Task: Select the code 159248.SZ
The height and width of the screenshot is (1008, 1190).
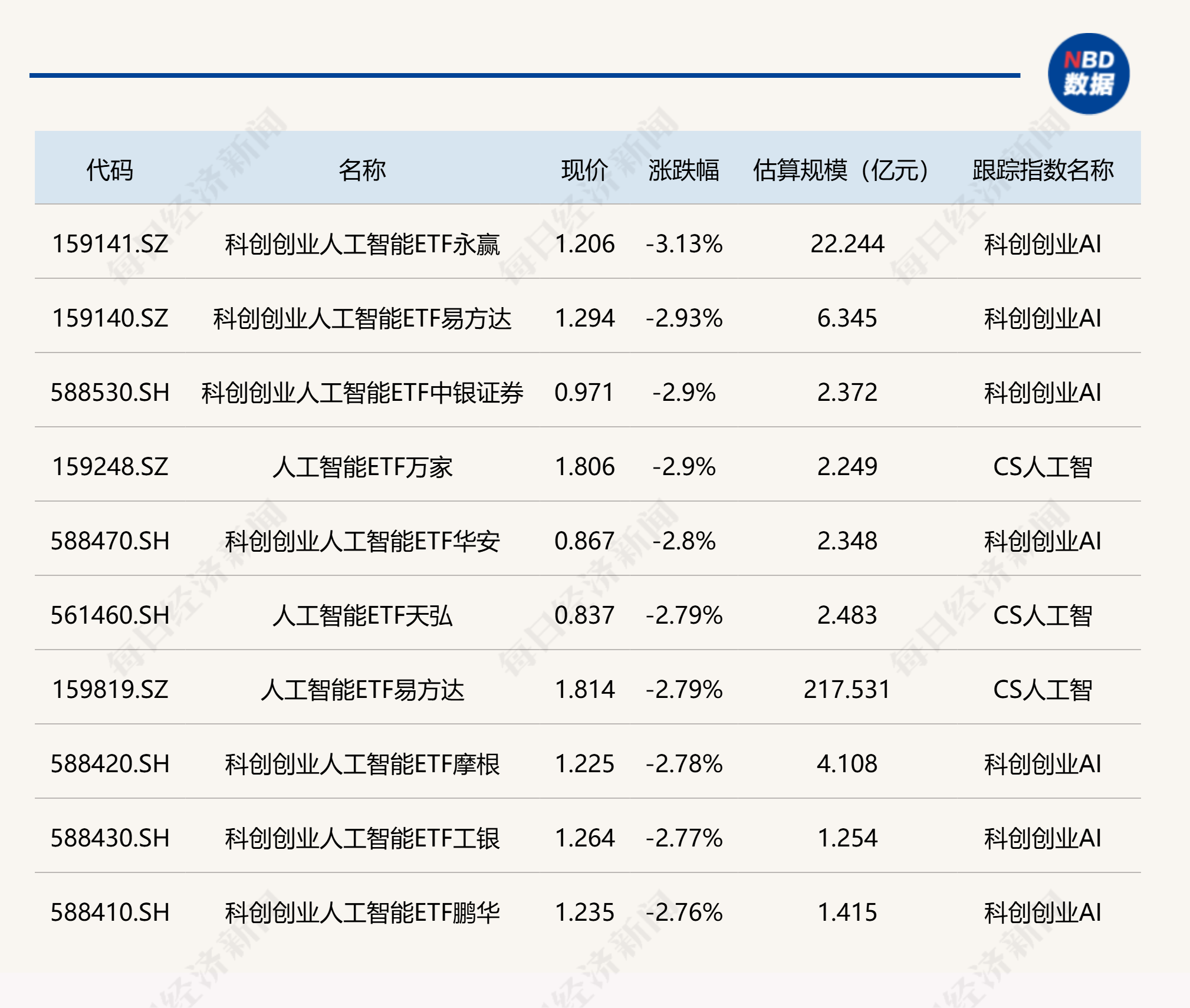Action: (110, 467)
